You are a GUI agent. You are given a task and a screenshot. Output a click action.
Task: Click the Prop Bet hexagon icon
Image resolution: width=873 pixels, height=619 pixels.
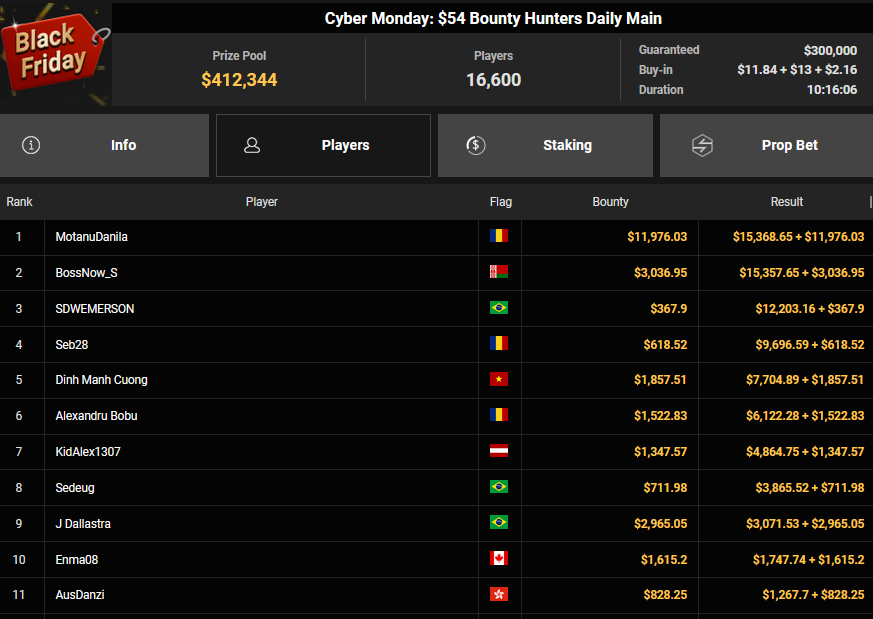pyautogui.click(x=702, y=145)
